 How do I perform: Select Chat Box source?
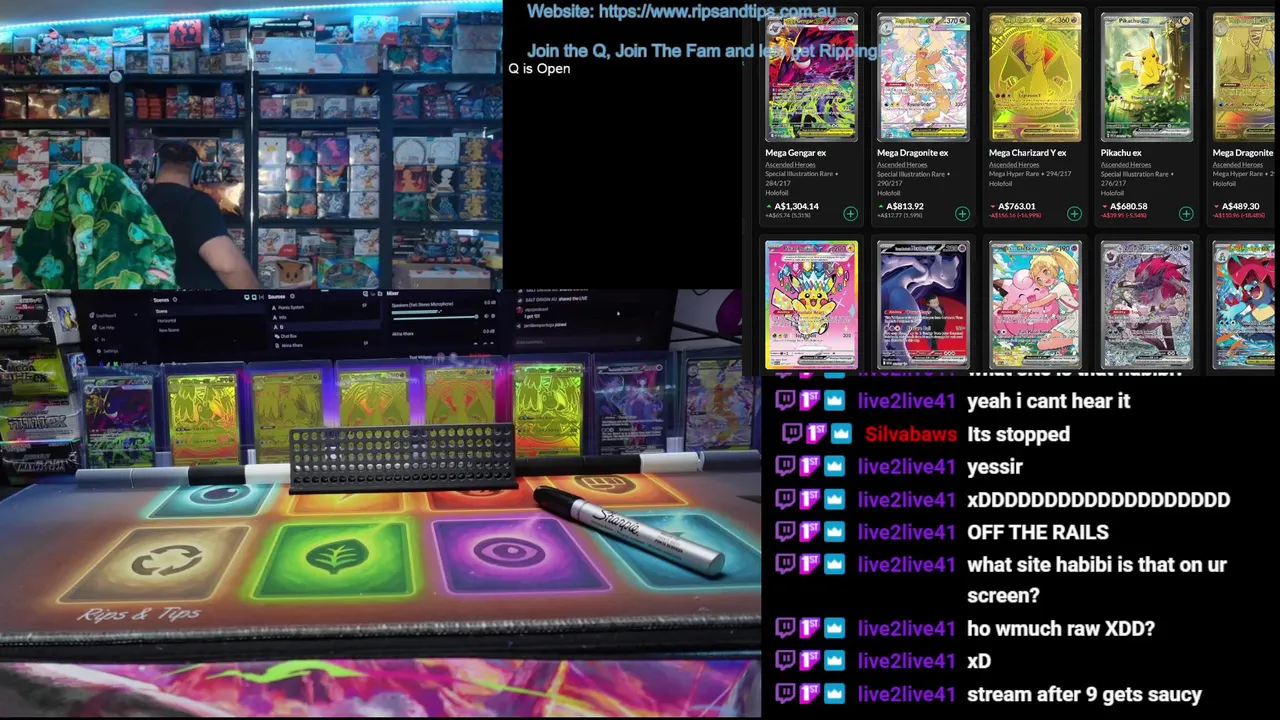pos(288,336)
